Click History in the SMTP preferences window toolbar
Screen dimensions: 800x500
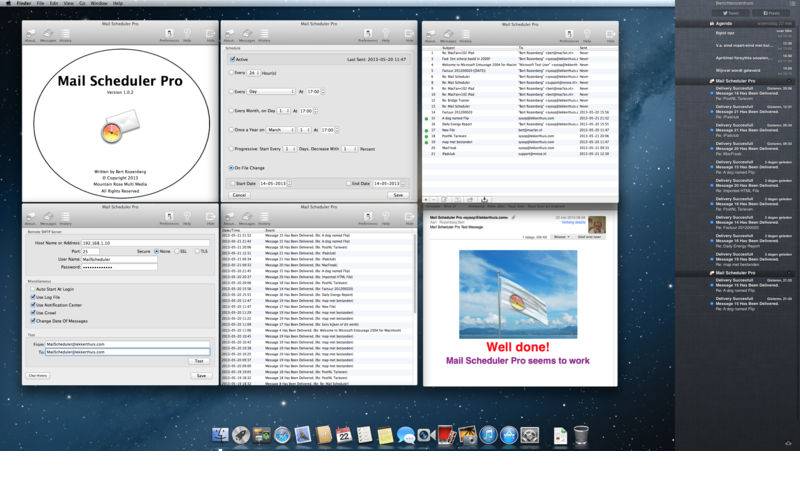(65, 218)
